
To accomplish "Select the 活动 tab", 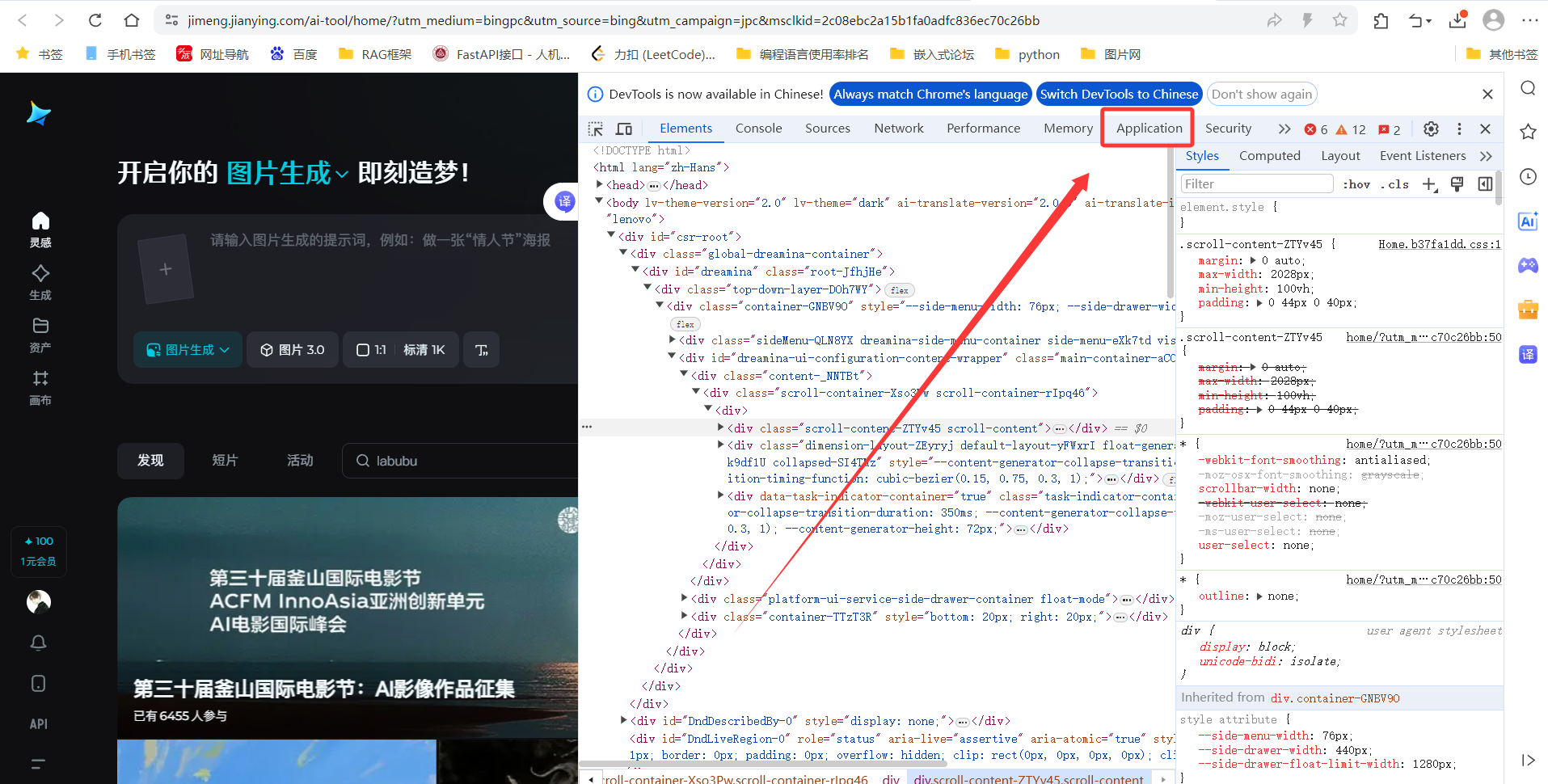I will click(300, 461).
